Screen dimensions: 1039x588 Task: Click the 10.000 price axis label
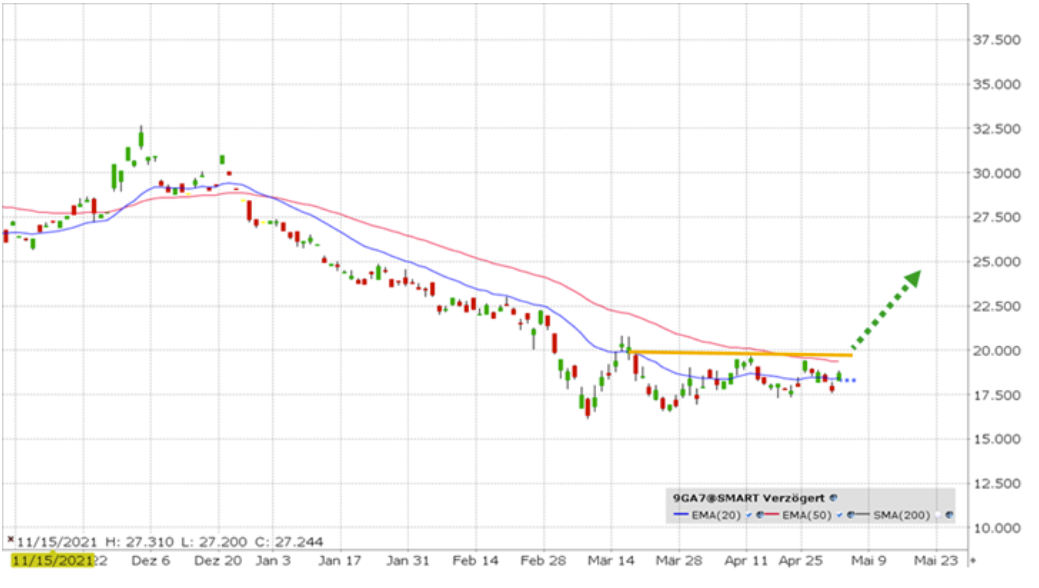[x=997, y=528]
